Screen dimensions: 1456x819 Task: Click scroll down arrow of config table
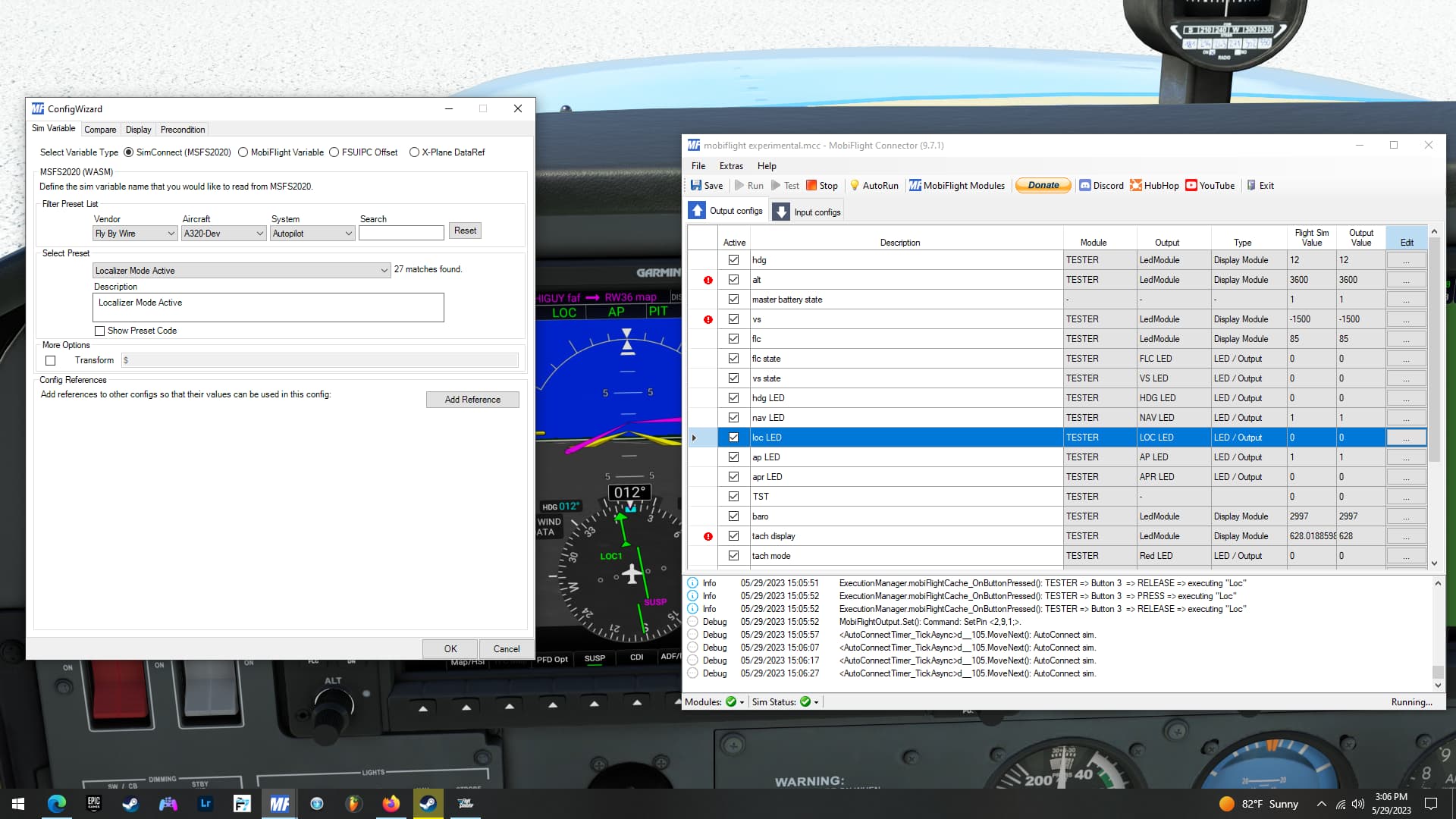click(1434, 563)
